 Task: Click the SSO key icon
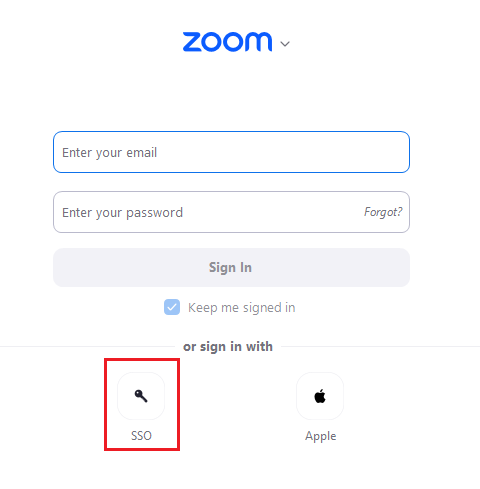point(141,396)
